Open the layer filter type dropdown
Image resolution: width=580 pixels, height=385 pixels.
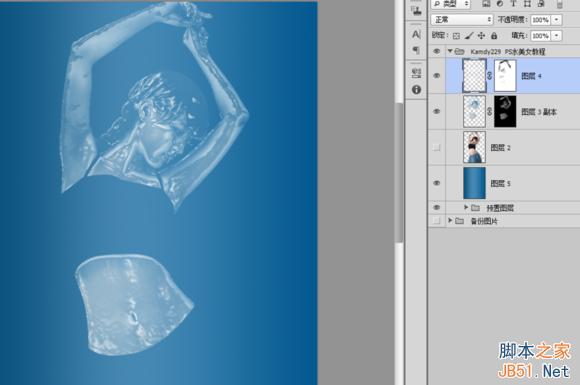[x=451, y=4]
